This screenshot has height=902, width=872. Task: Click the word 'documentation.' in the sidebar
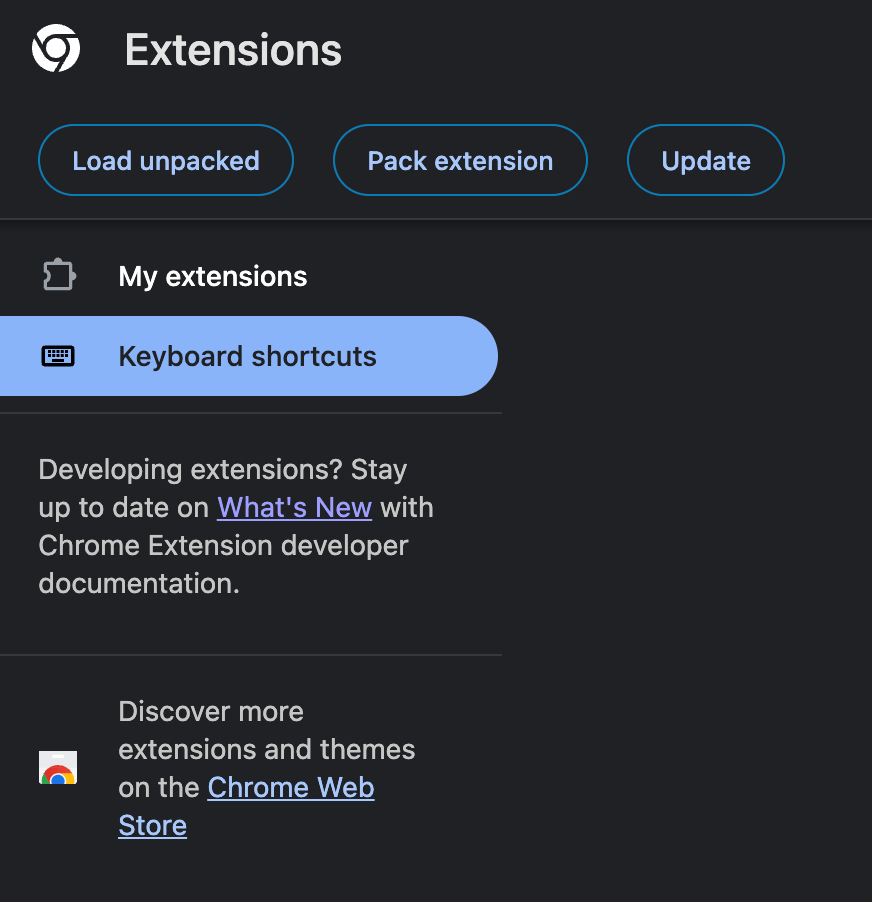coord(139,583)
